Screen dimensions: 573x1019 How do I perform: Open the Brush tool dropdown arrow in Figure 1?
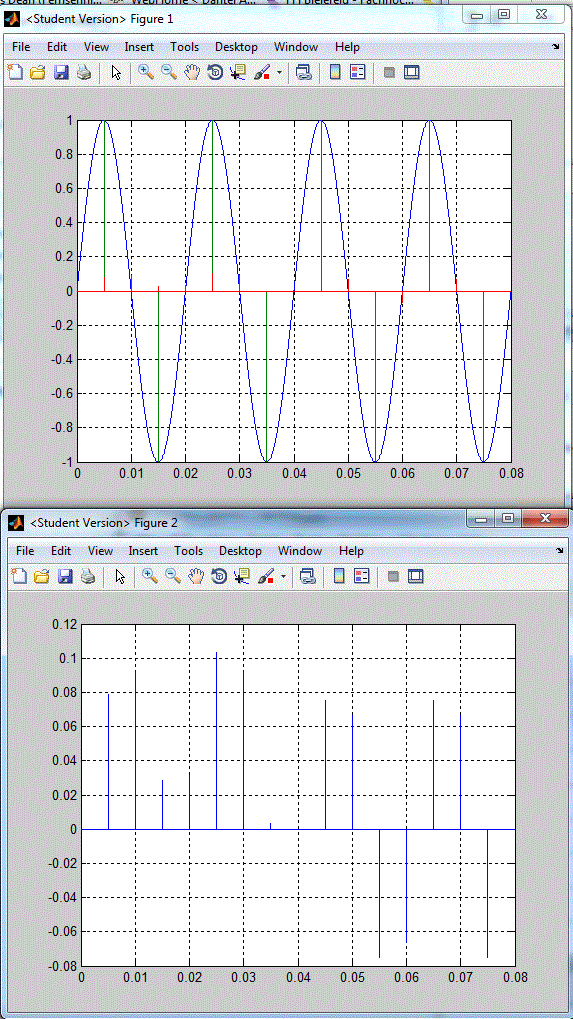pyautogui.click(x=279, y=73)
